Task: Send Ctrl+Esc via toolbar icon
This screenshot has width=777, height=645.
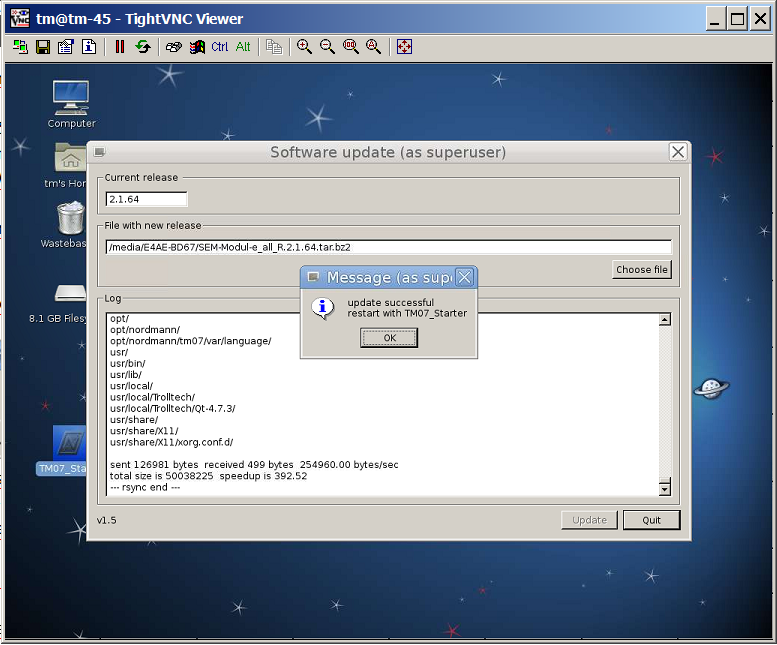Action: (x=197, y=47)
